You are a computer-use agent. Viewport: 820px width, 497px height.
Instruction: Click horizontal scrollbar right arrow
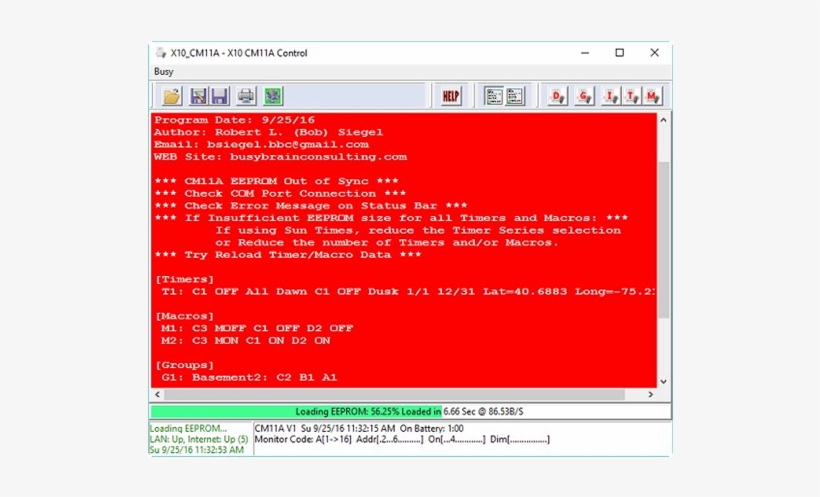[651, 394]
